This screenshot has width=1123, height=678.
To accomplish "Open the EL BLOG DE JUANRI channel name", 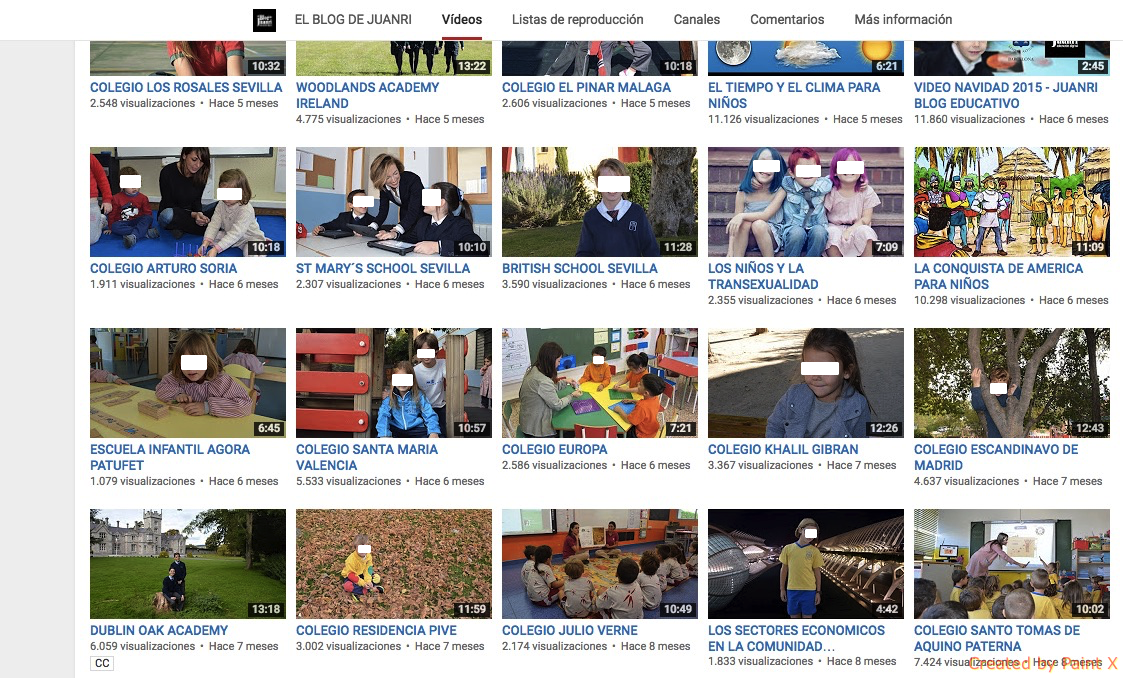I will pos(353,20).
